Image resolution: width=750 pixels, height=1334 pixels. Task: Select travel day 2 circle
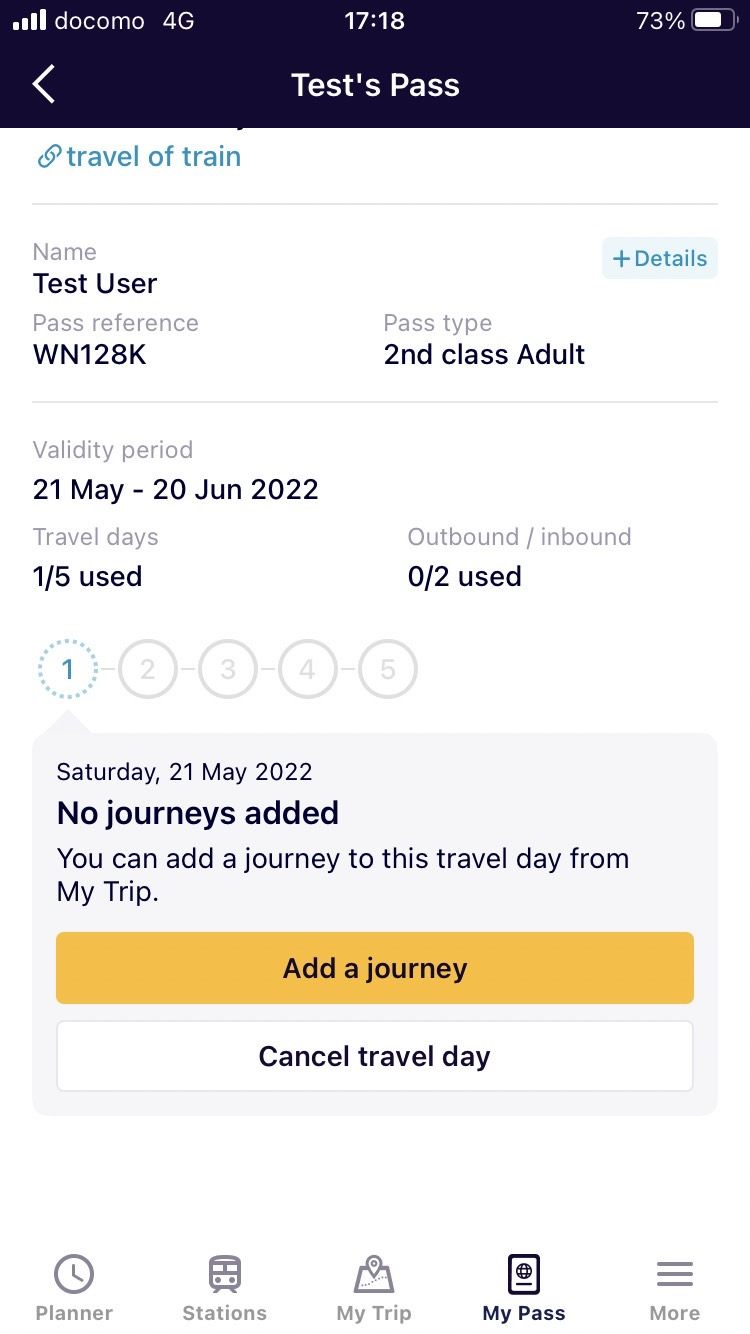click(148, 669)
